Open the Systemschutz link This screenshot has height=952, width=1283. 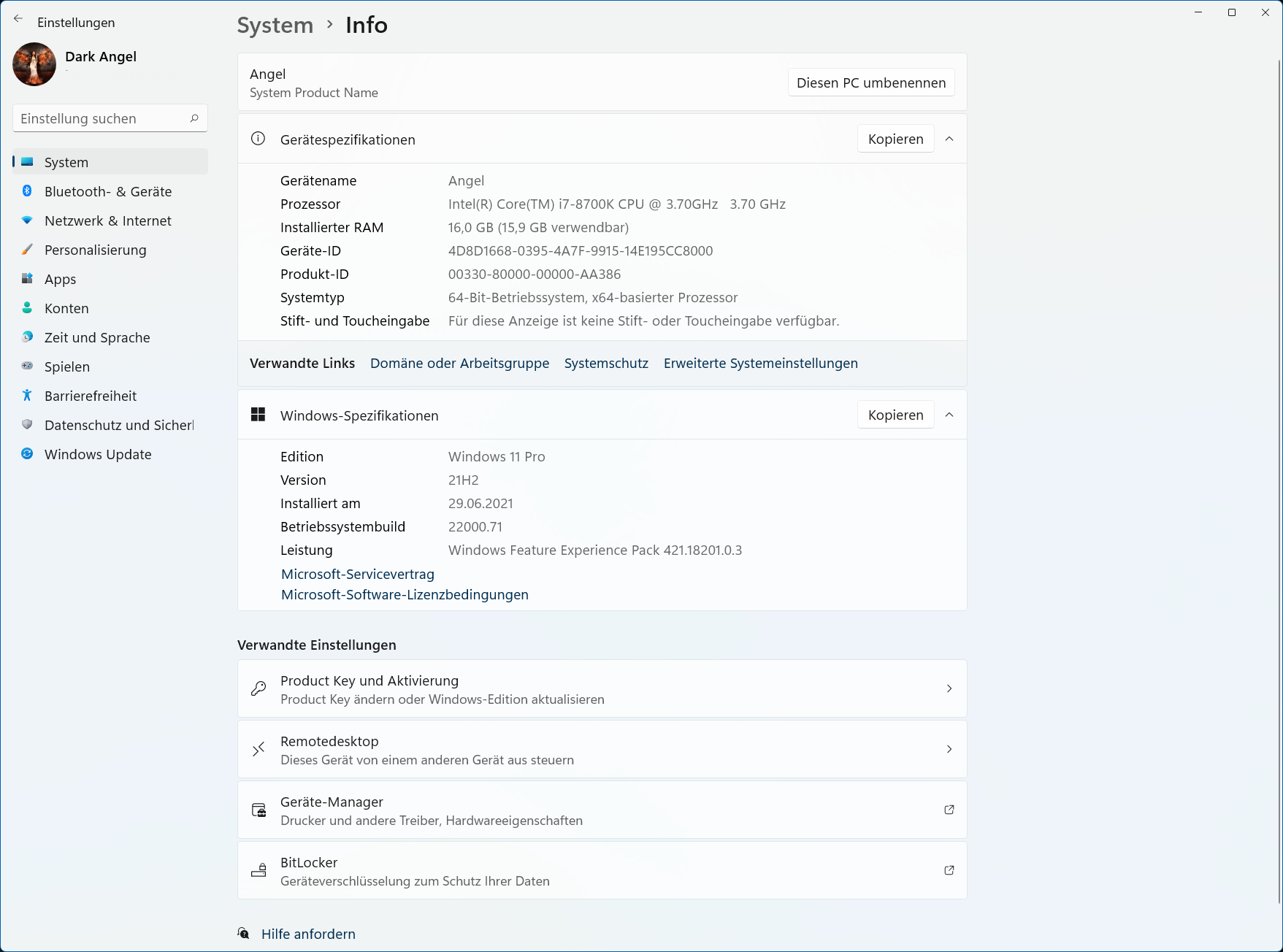click(606, 364)
